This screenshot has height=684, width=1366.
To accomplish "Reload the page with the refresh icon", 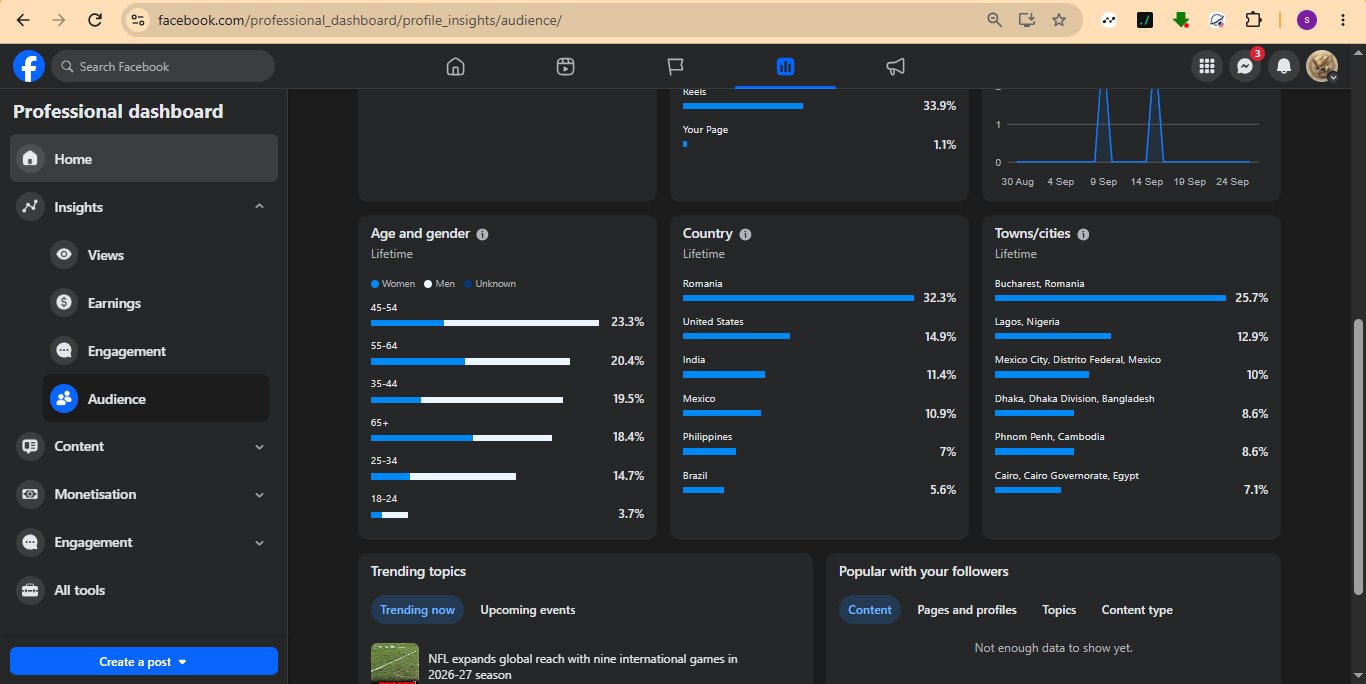I will click(x=94, y=20).
